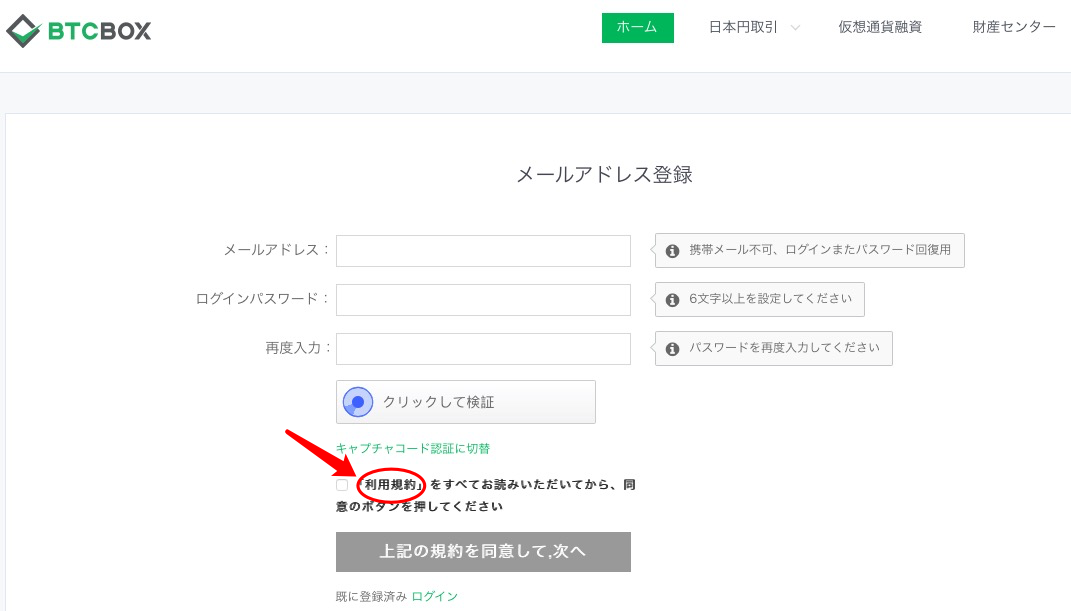Click info icon beside 携帯メール不可 hint
The image size is (1071, 611).
pyautogui.click(x=672, y=251)
